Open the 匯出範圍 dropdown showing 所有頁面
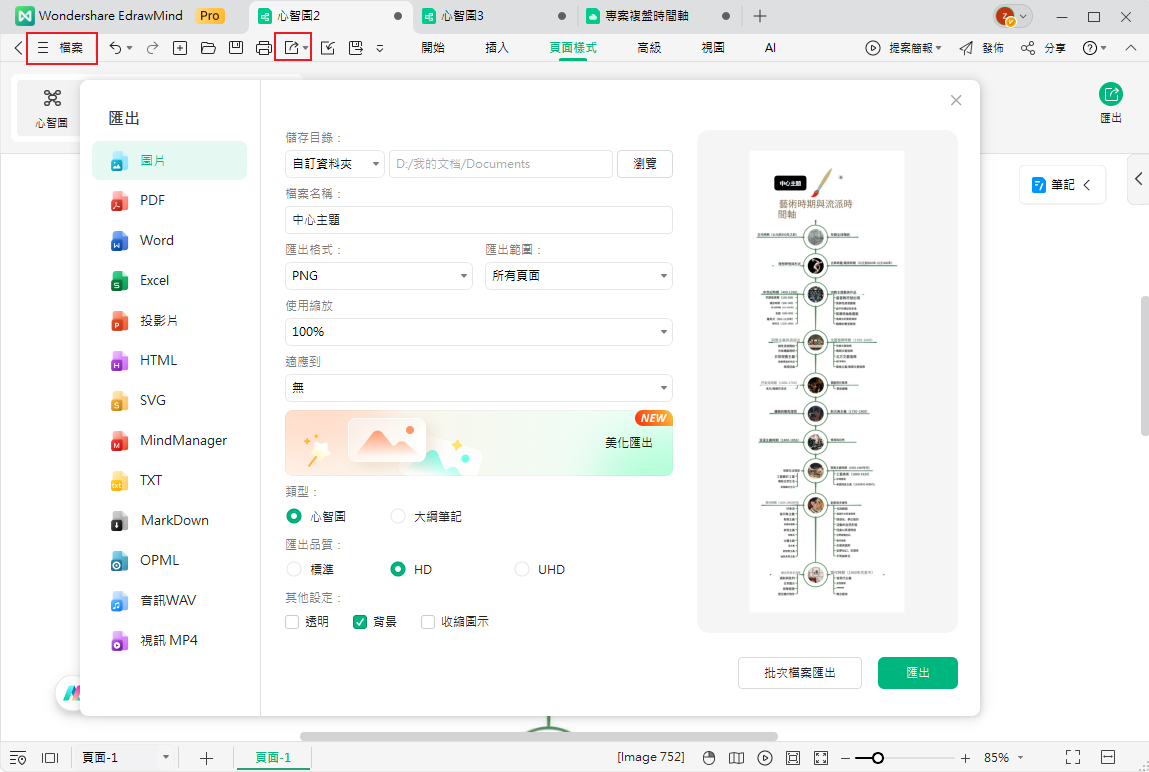This screenshot has height=772, width=1149. (x=578, y=275)
